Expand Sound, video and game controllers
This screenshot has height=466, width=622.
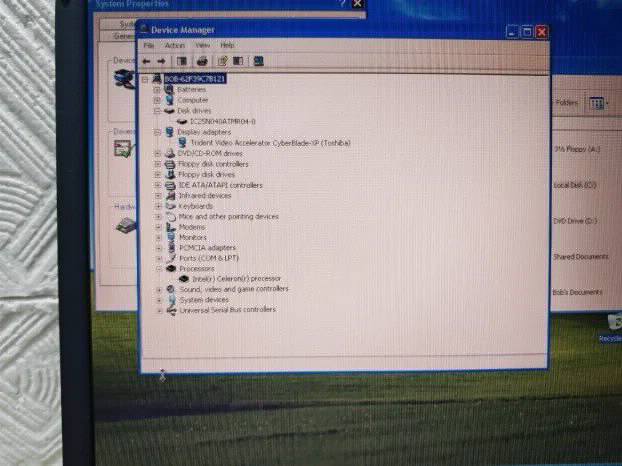tap(159, 290)
